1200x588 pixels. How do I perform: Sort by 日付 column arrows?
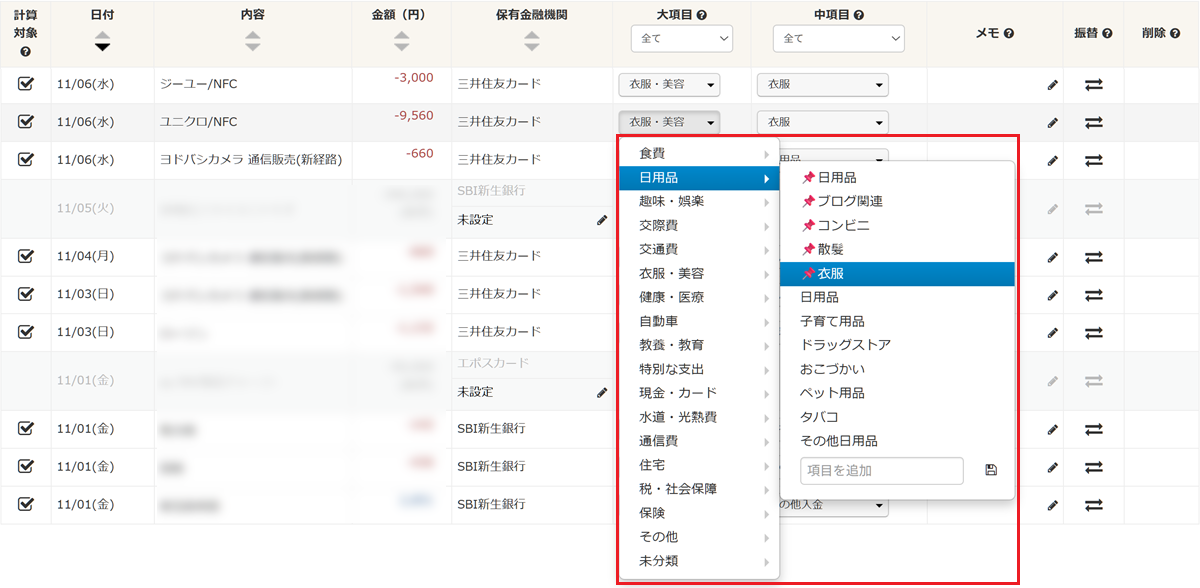pyautogui.click(x=102, y=42)
